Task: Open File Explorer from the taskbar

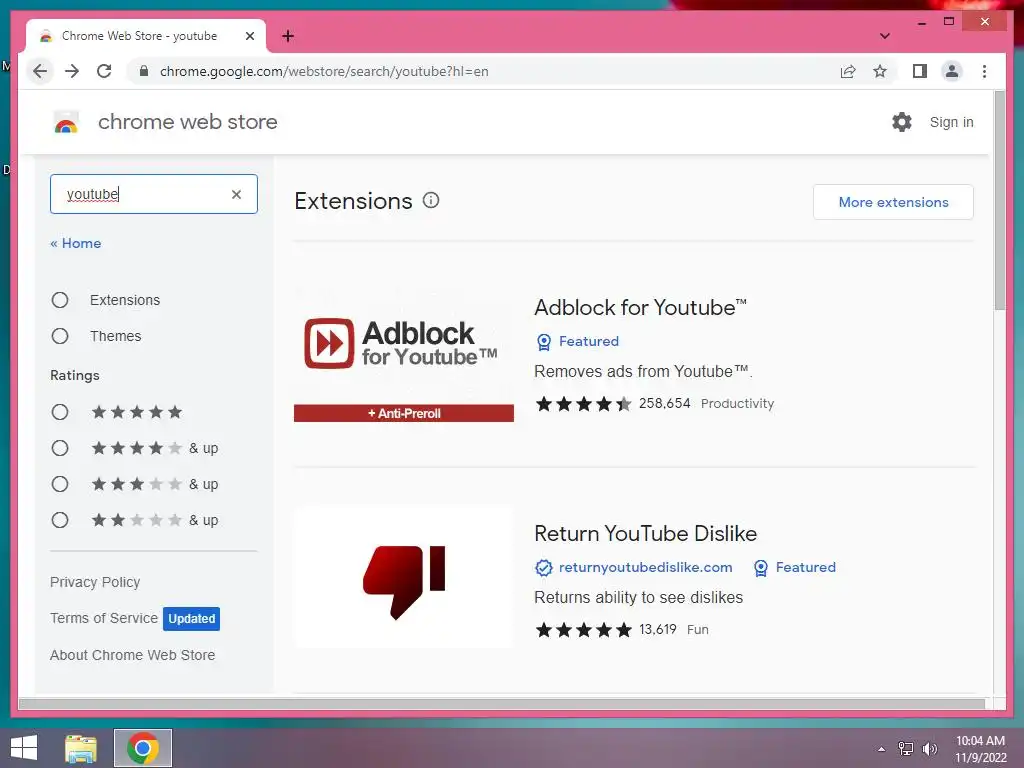Action: (81, 748)
